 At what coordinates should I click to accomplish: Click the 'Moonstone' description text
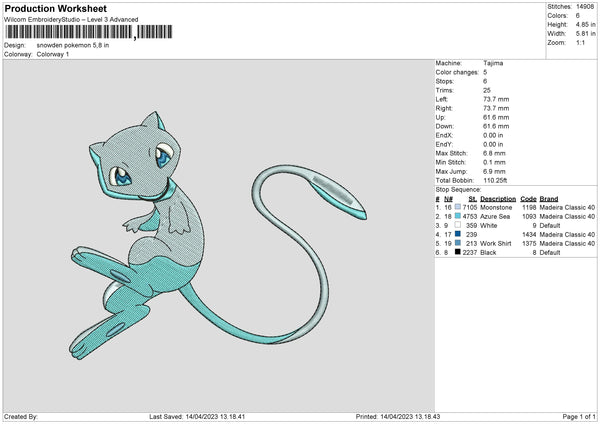tap(496, 207)
